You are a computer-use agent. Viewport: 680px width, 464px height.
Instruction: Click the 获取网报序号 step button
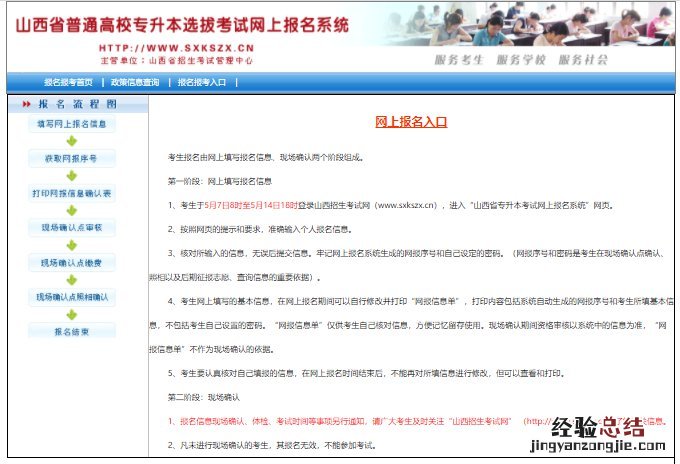pos(72,159)
